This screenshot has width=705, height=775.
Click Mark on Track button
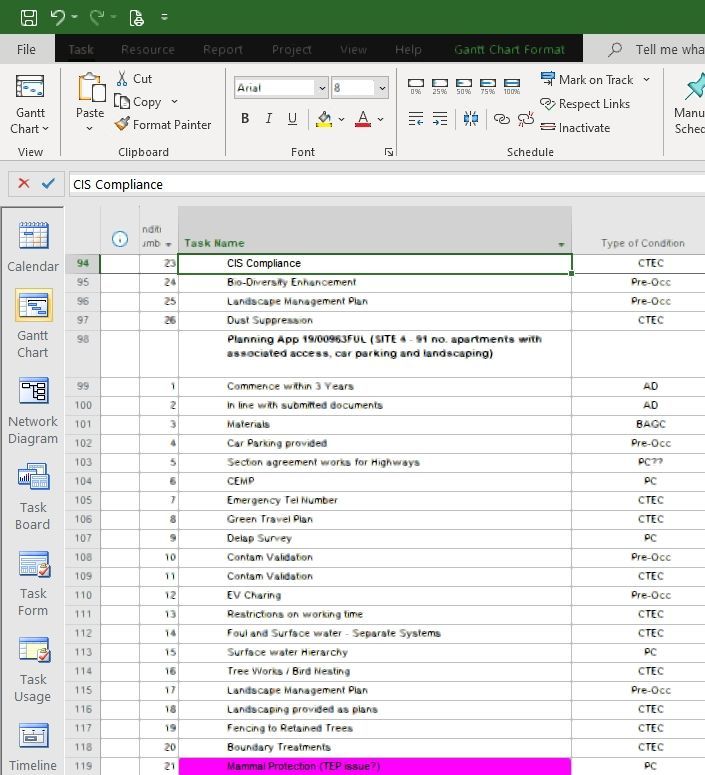coord(586,79)
